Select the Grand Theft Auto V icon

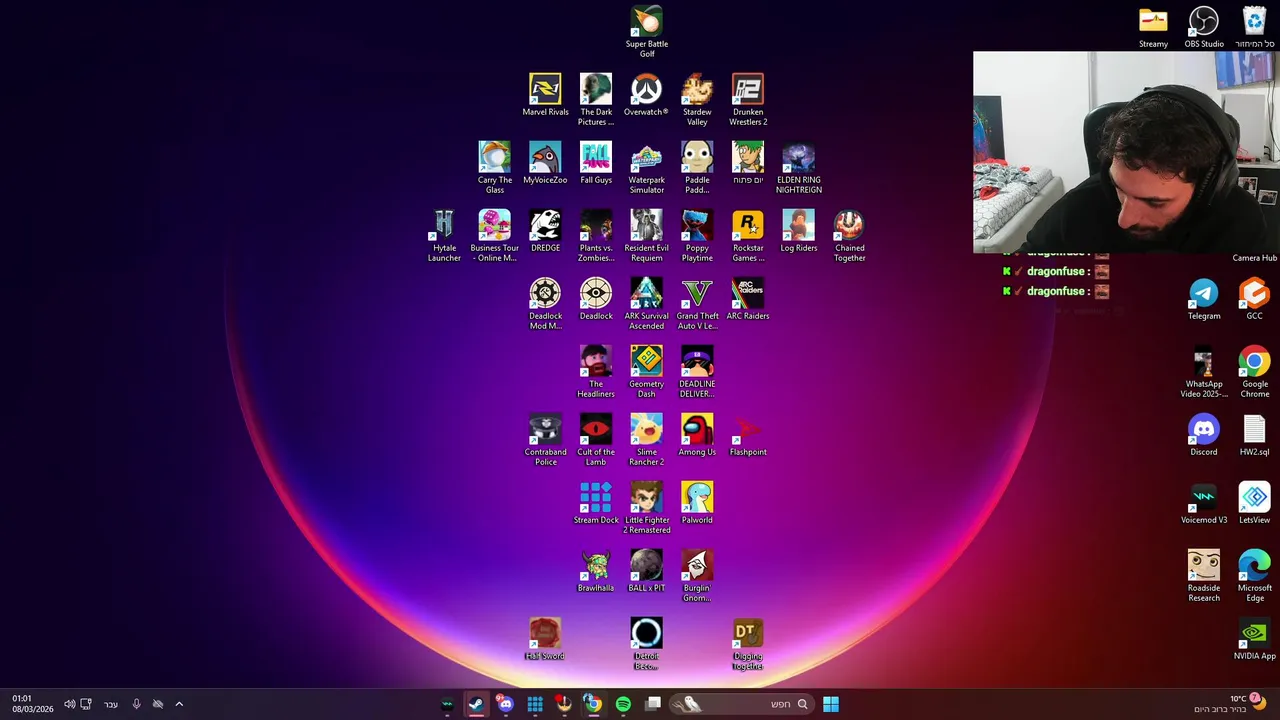coord(697,303)
